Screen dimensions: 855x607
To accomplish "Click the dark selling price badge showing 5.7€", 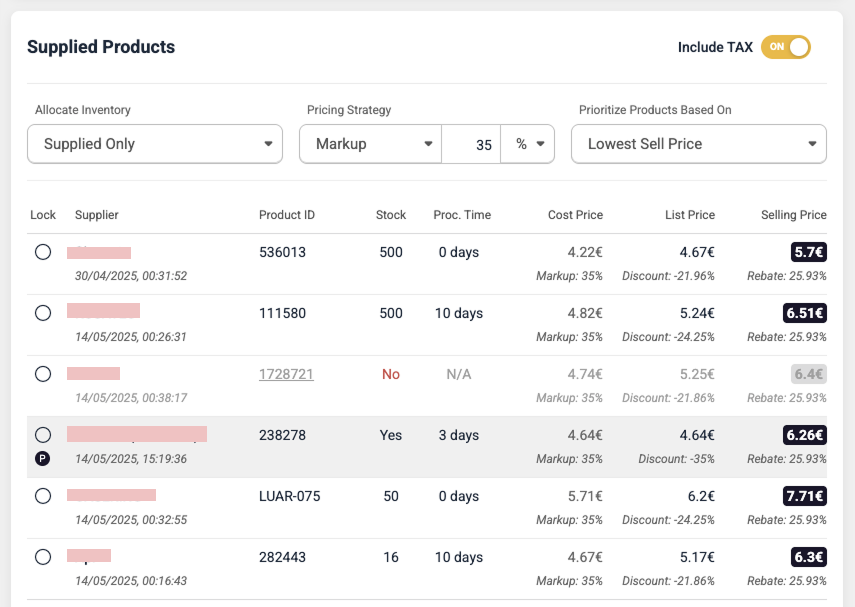I will click(x=811, y=252).
